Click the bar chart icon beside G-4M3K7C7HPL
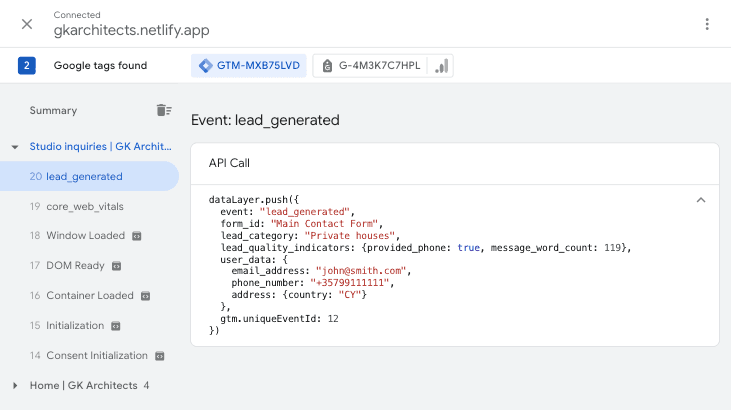 [x=441, y=66]
